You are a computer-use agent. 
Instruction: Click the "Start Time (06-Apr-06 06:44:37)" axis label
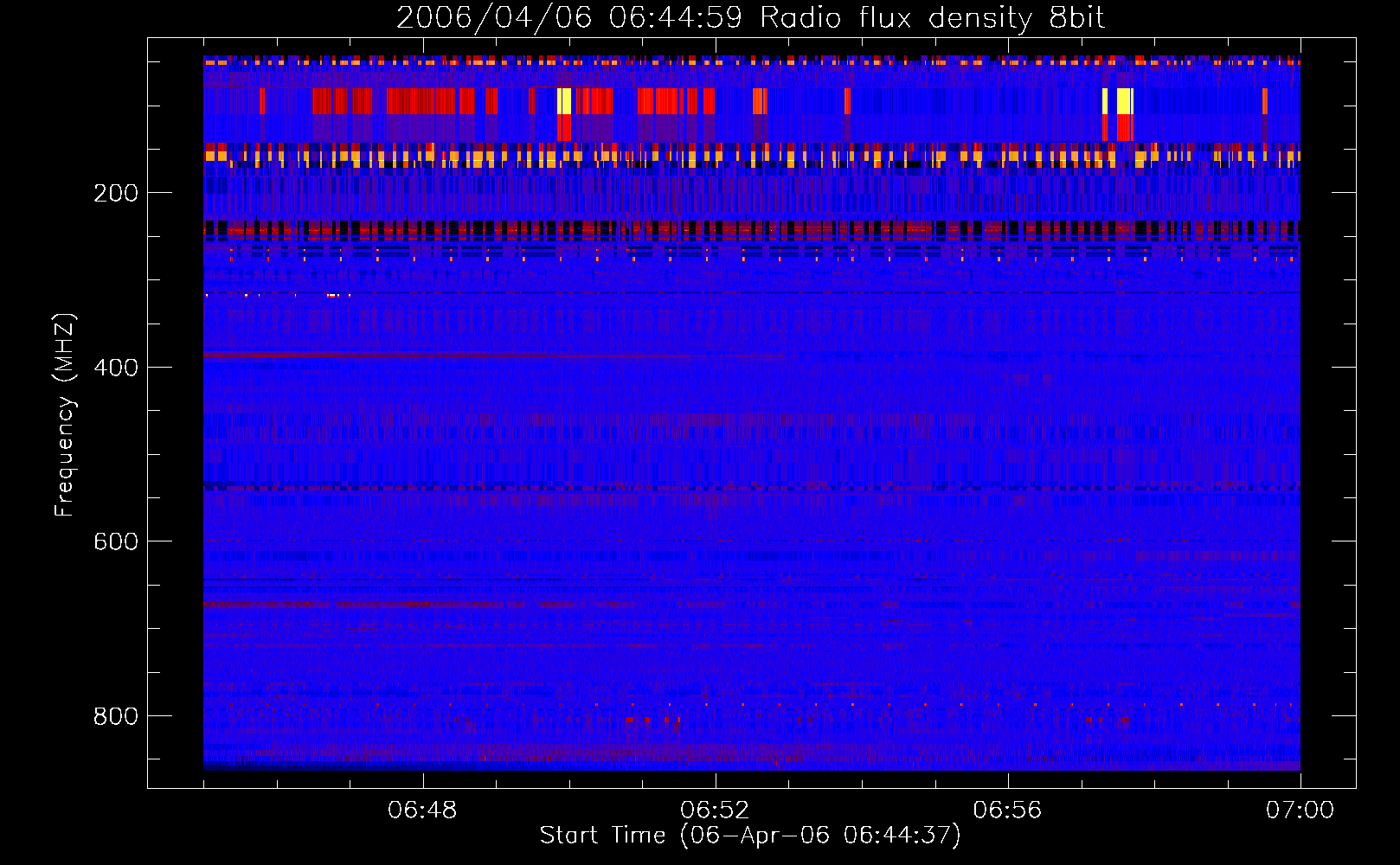750,835
